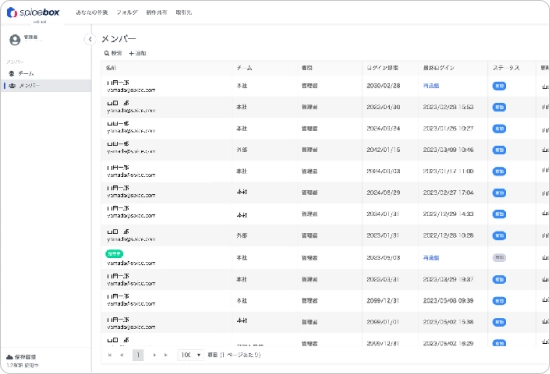Click last login 2023/03/09 10:46

[448, 150]
